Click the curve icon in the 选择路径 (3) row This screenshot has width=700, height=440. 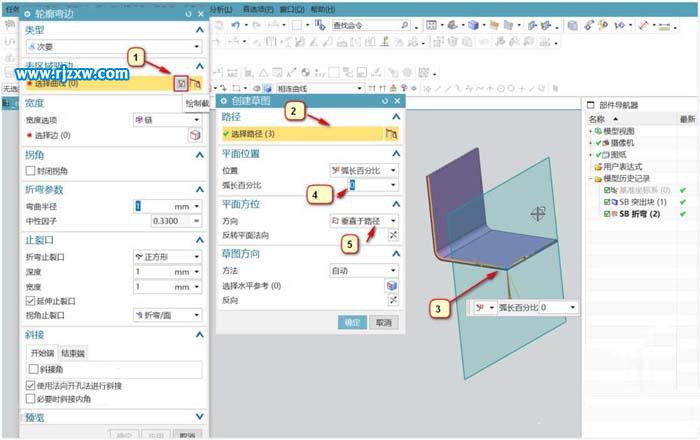click(392, 133)
